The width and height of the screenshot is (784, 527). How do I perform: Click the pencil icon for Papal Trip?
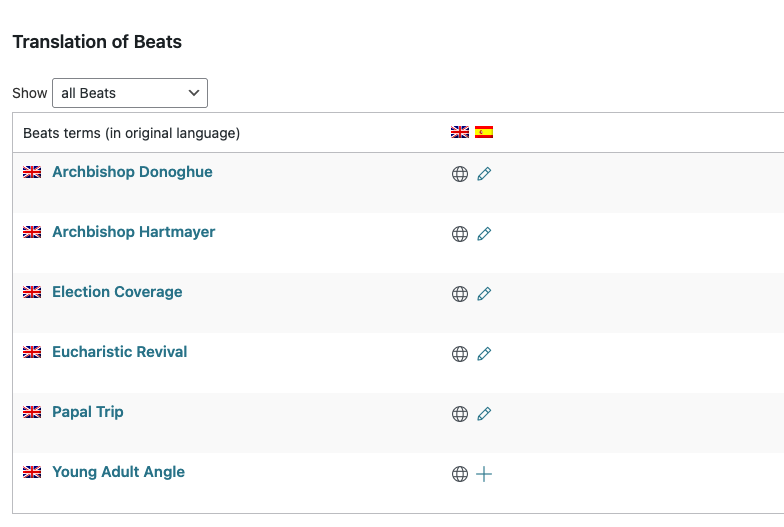484,414
